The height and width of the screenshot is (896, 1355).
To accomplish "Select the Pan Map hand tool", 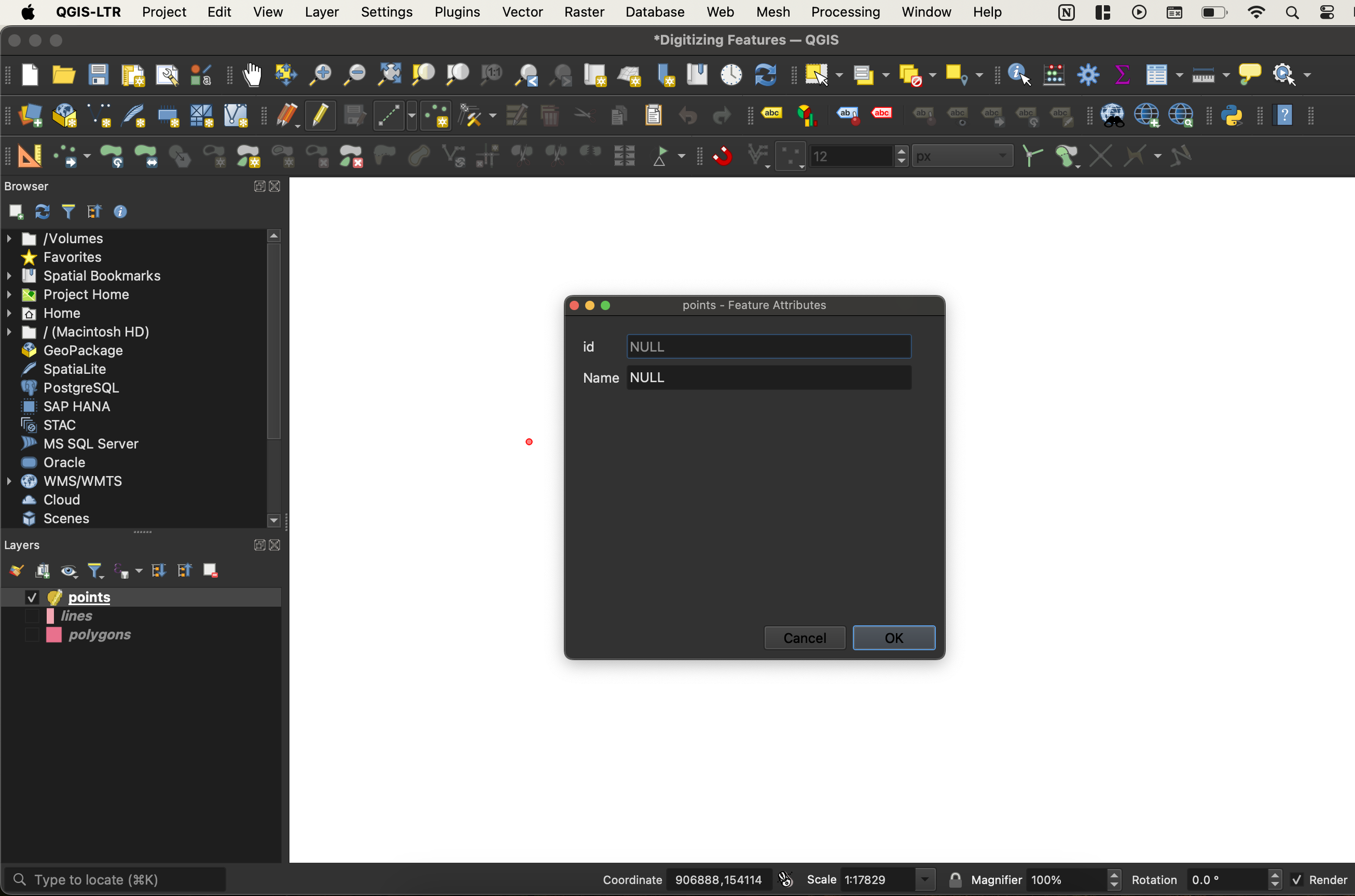I will point(252,75).
